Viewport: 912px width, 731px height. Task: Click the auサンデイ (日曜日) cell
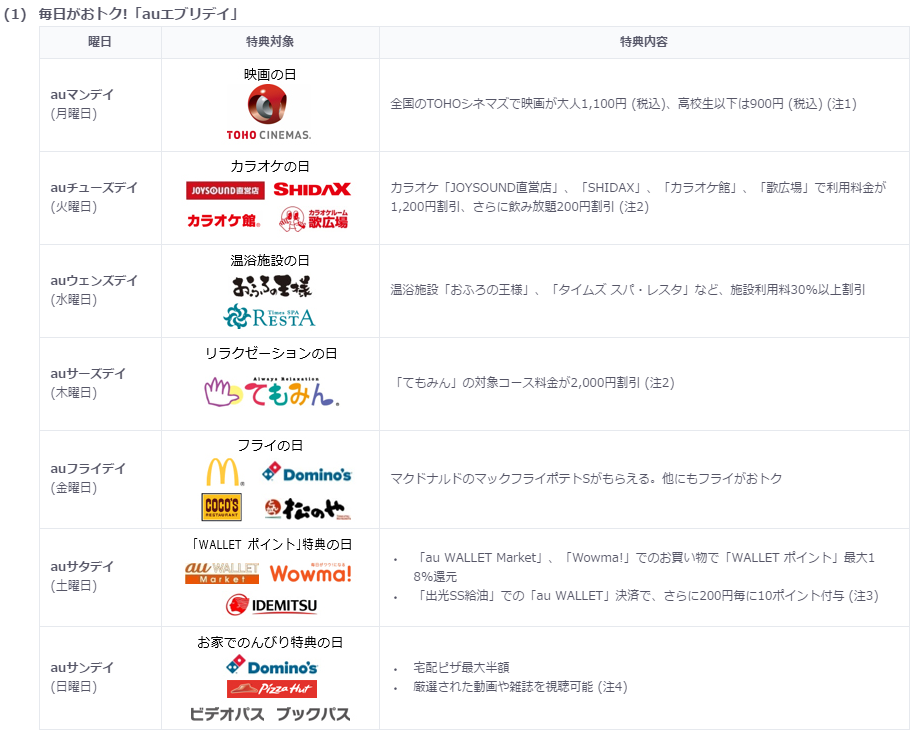pyautogui.click(x=100, y=677)
